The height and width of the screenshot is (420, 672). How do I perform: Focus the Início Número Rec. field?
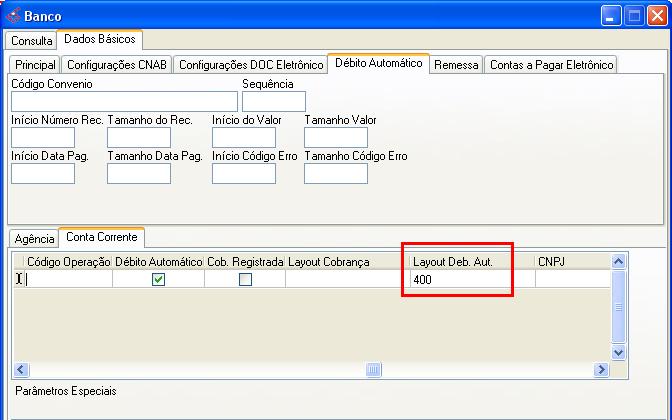coord(43,137)
